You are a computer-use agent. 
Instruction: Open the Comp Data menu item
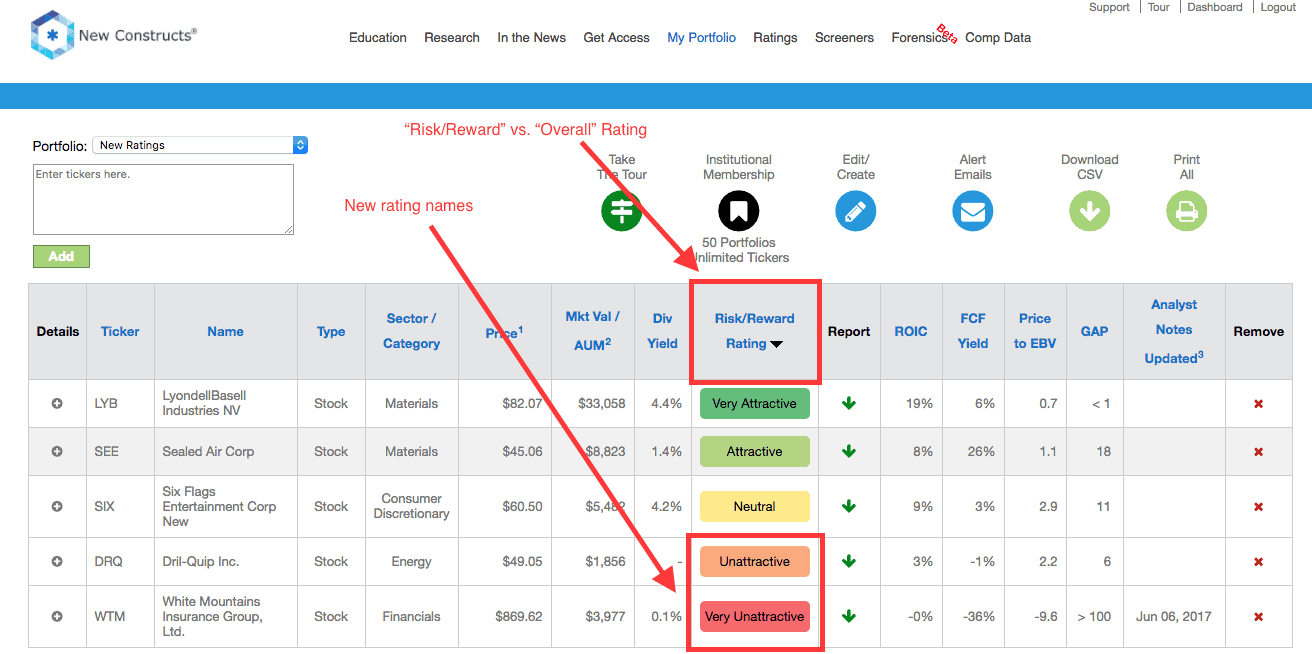pyautogui.click(x=998, y=38)
